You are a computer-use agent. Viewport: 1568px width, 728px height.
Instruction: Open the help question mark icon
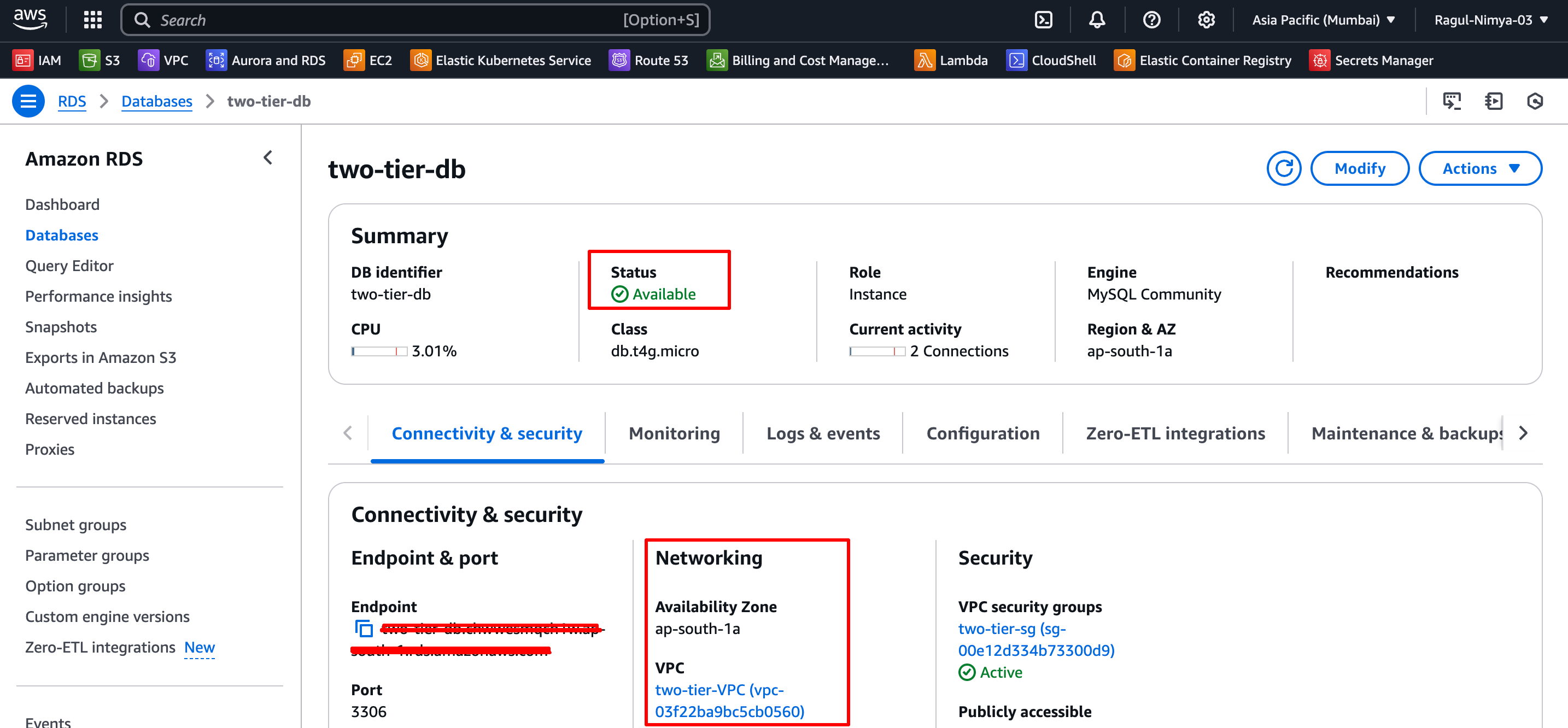pos(1151,20)
